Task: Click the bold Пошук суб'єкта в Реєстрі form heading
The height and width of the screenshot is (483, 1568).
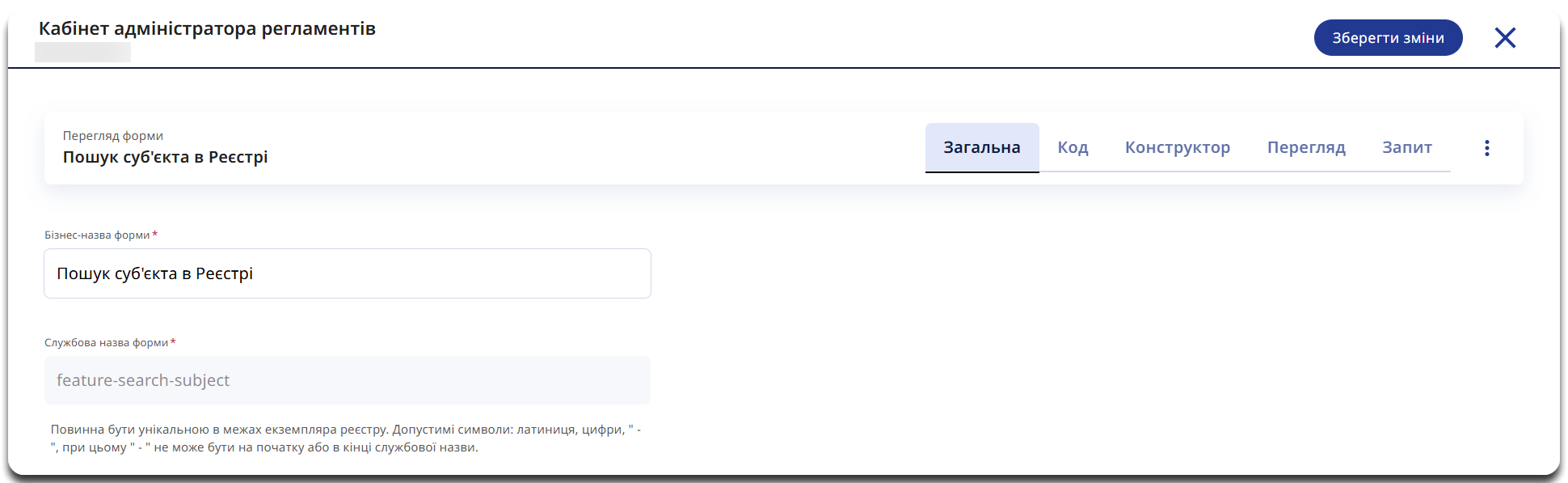Action: coord(165,157)
